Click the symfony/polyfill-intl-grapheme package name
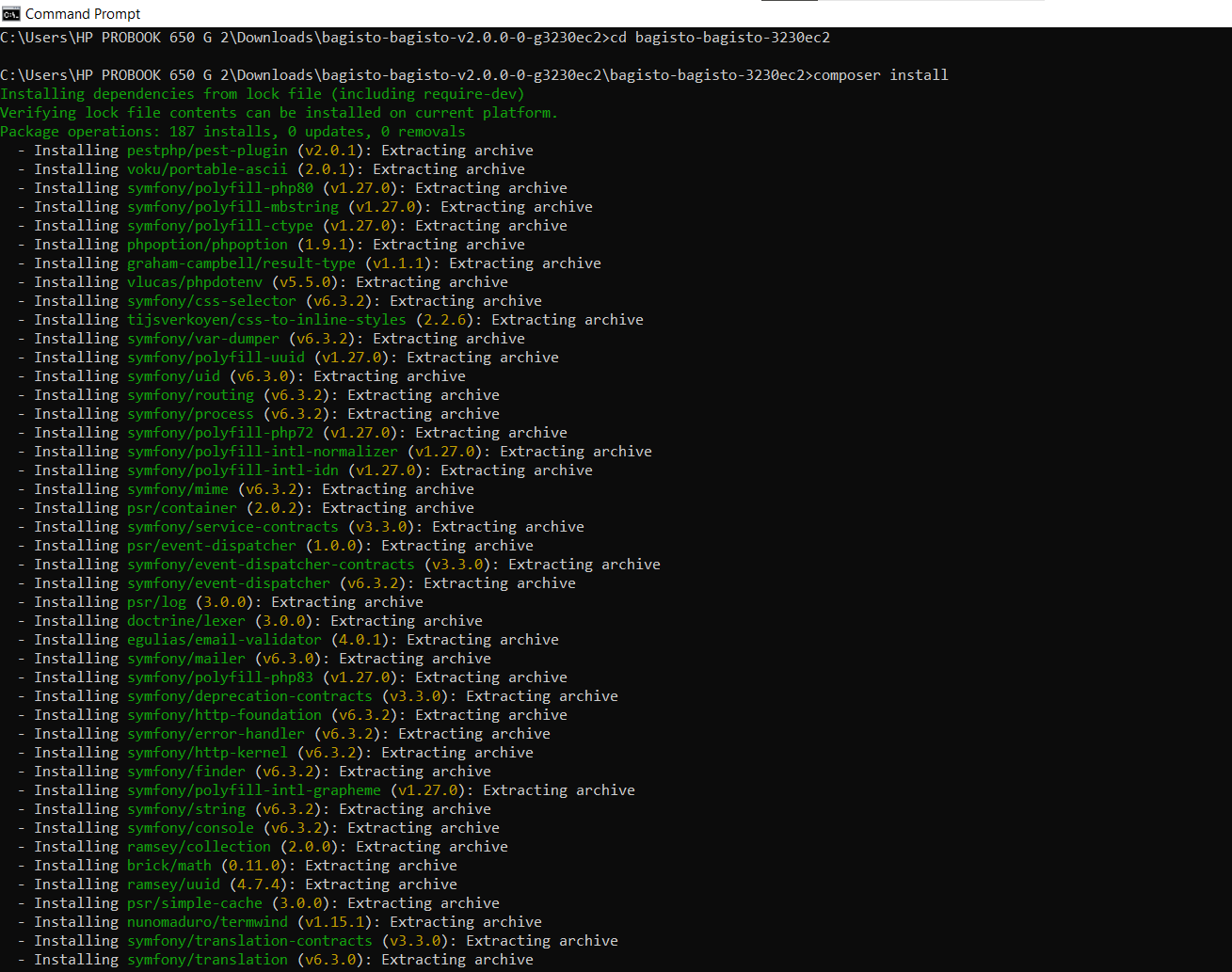Image resolution: width=1232 pixels, height=972 pixels. point(254,790)
